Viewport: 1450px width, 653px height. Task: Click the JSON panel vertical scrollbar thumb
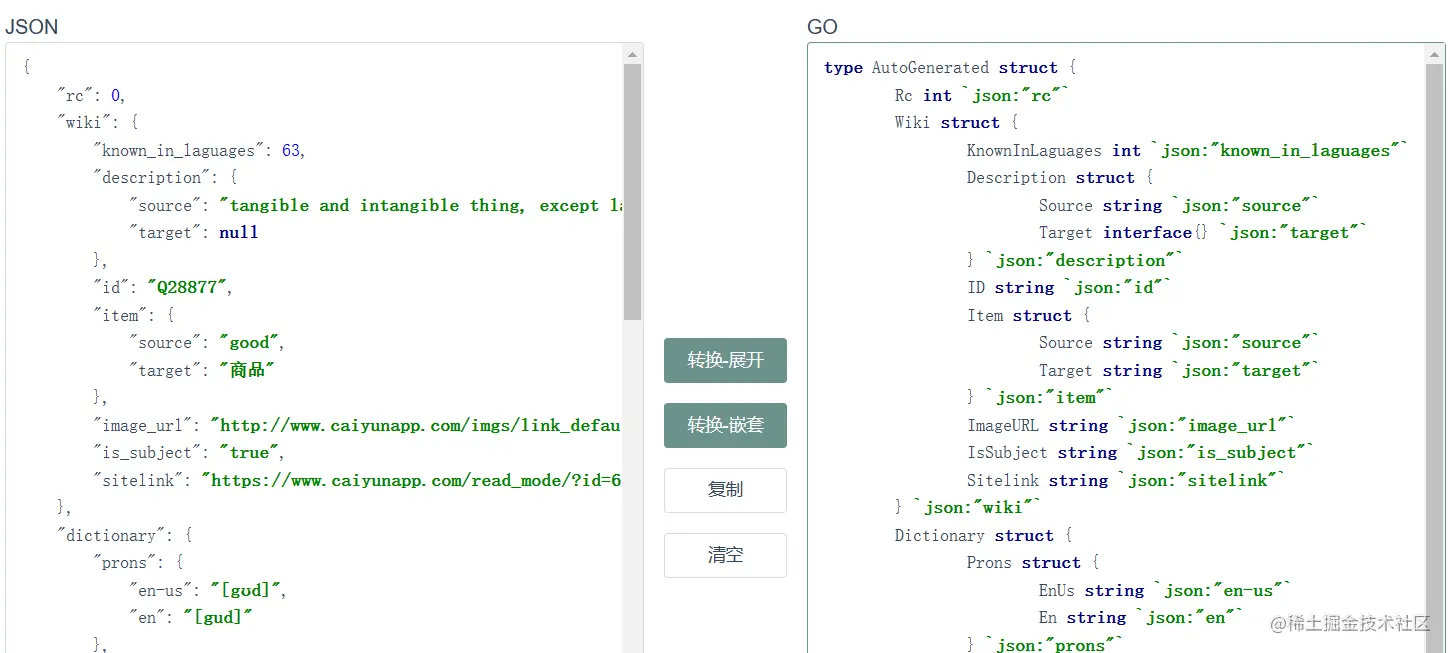pyautogui.click(x=632, y=192)
